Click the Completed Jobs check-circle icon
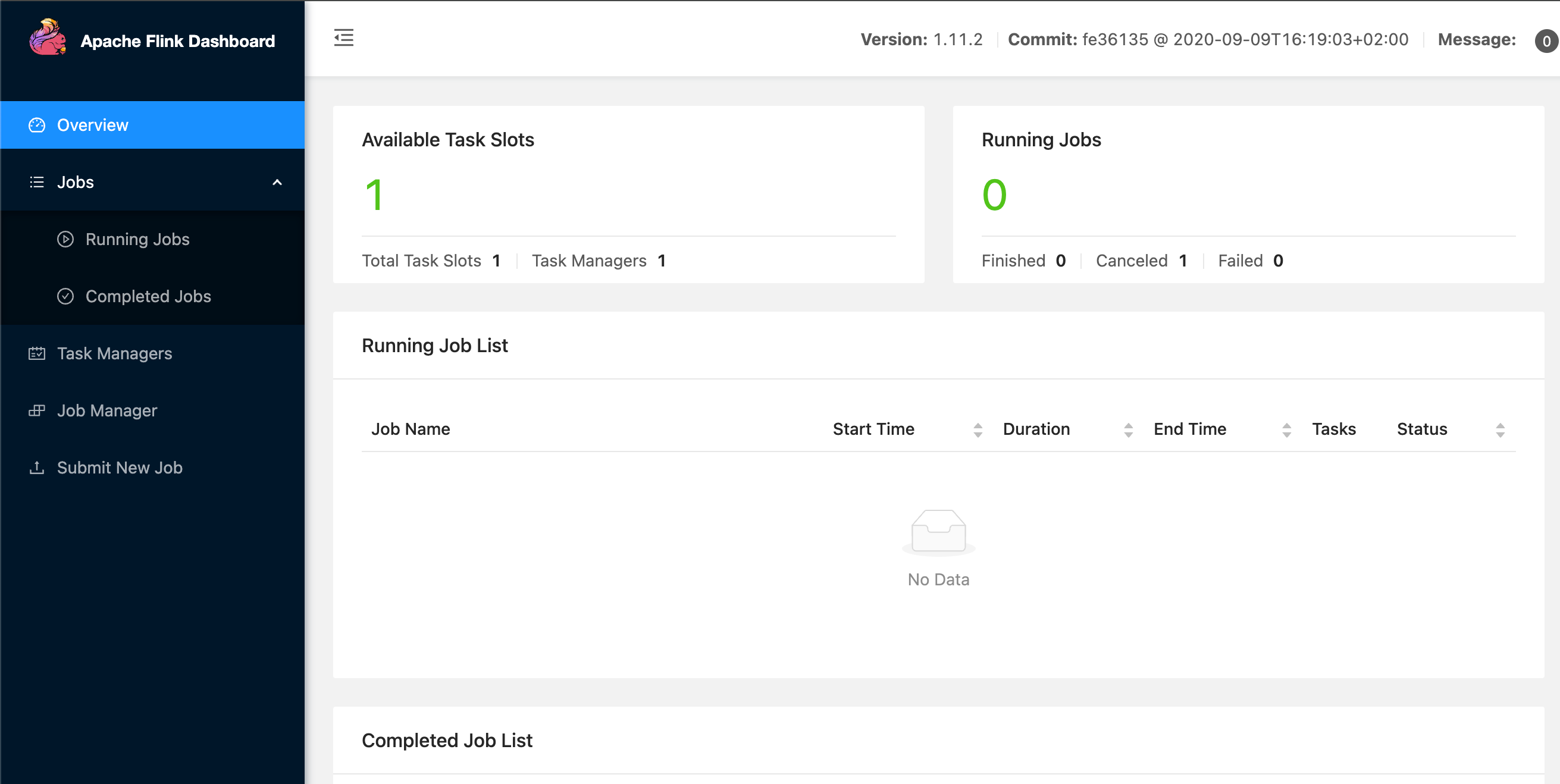Viewport: 1560px width, 784px height. coord(65,296)
